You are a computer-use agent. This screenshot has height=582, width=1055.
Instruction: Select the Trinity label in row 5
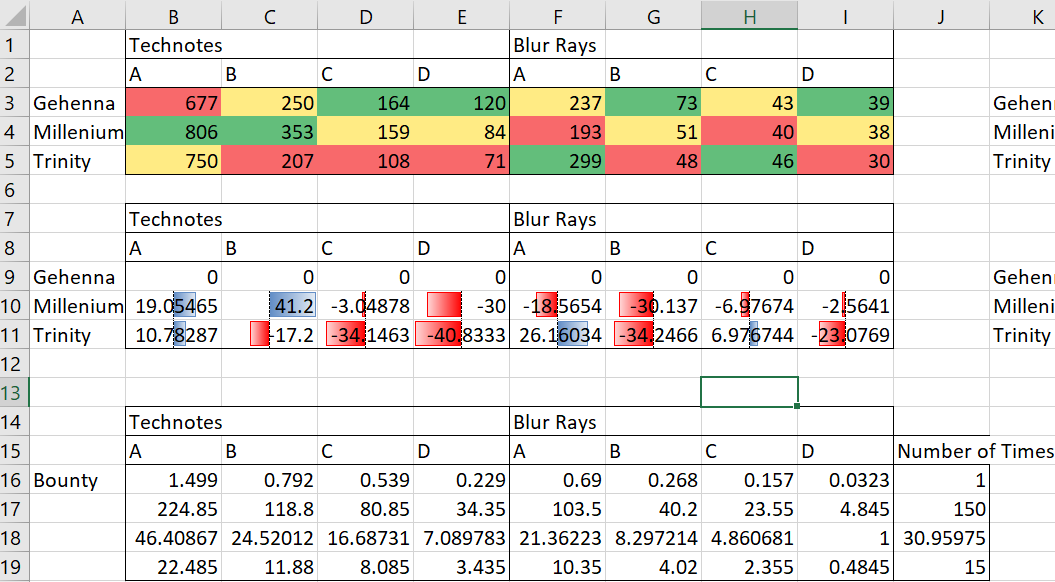point(77,160)
